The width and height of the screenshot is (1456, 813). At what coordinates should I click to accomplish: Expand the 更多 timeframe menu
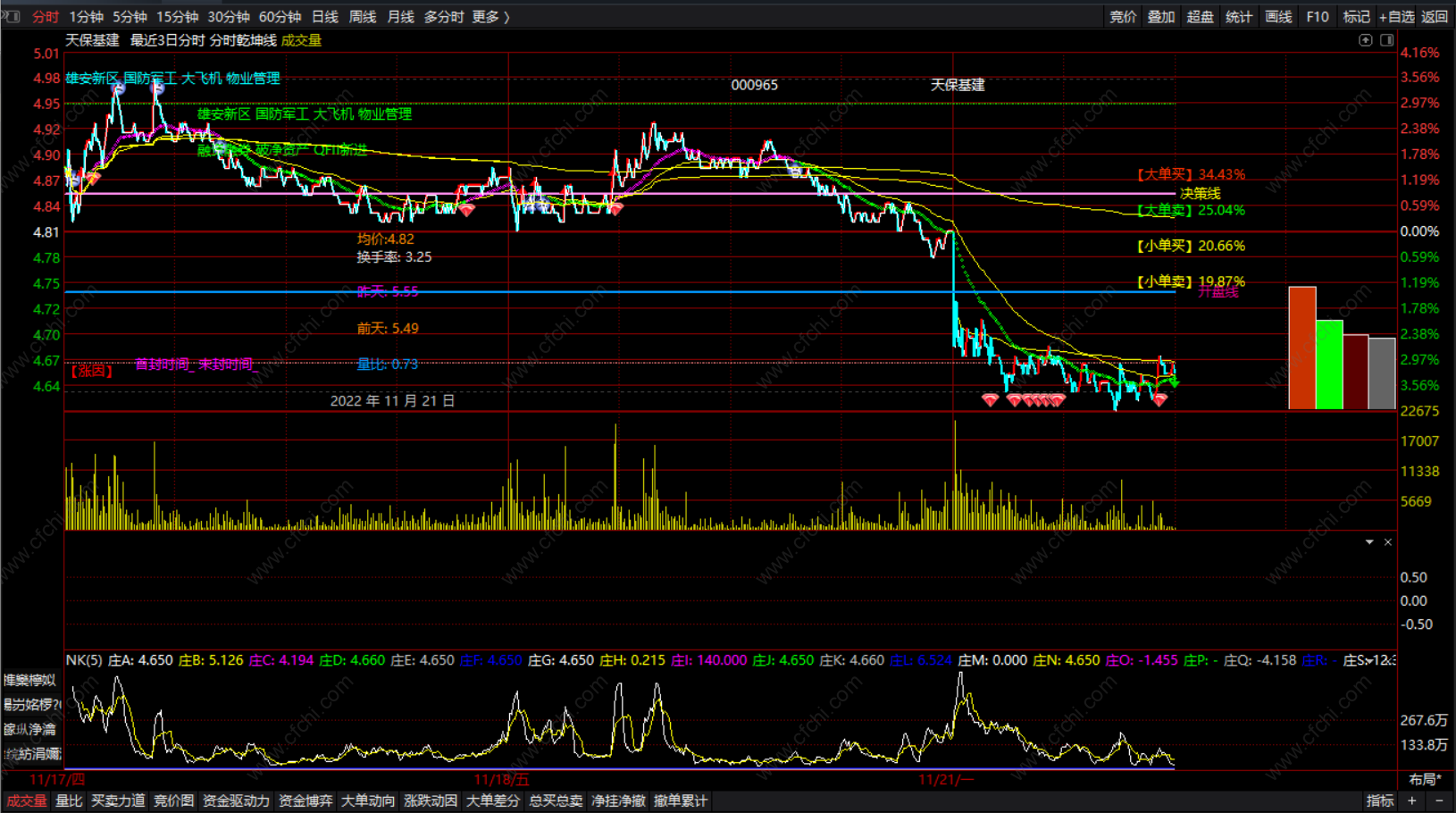coord(490,17)
